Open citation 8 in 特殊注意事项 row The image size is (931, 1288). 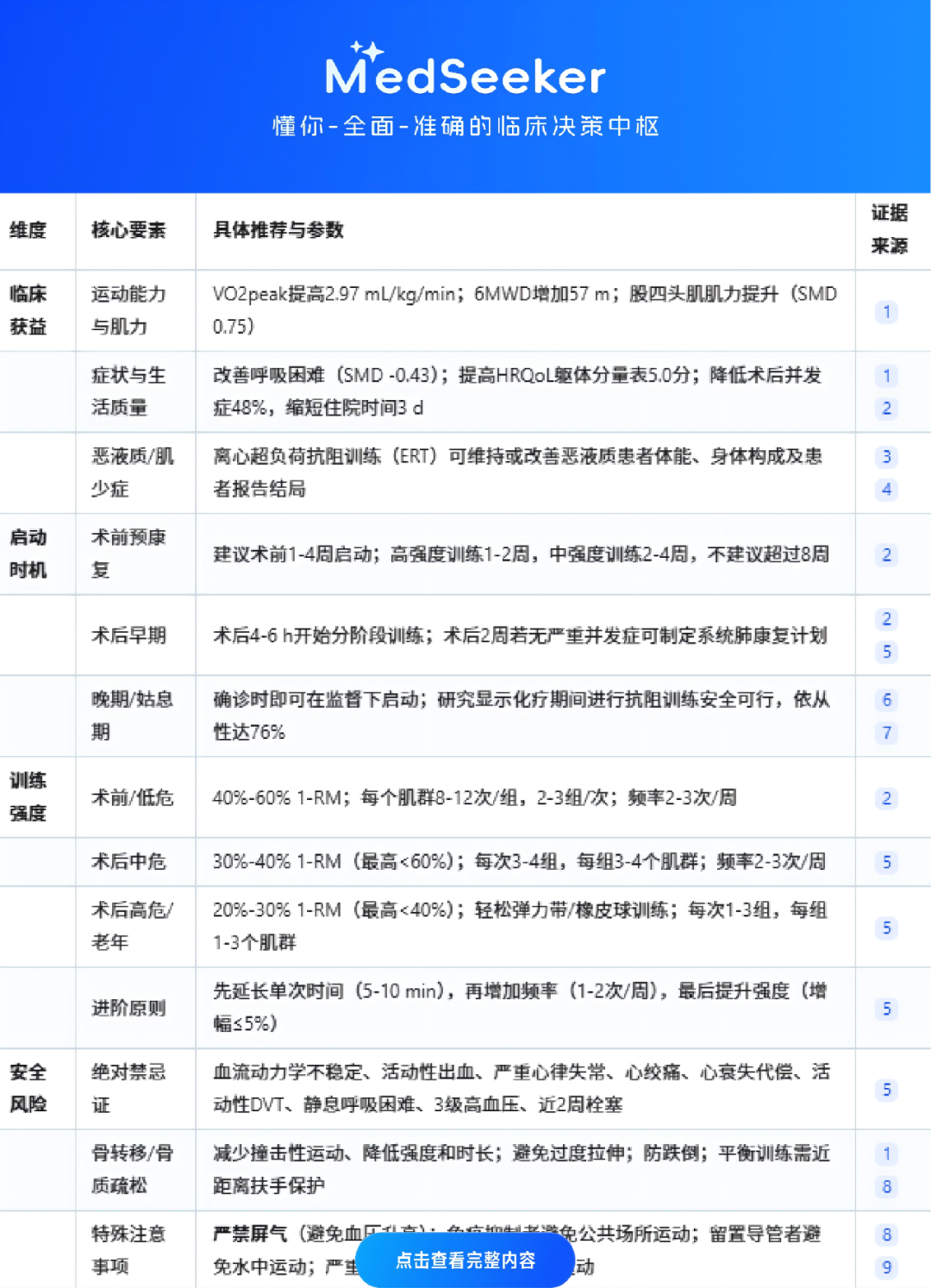coord(886,1235)
